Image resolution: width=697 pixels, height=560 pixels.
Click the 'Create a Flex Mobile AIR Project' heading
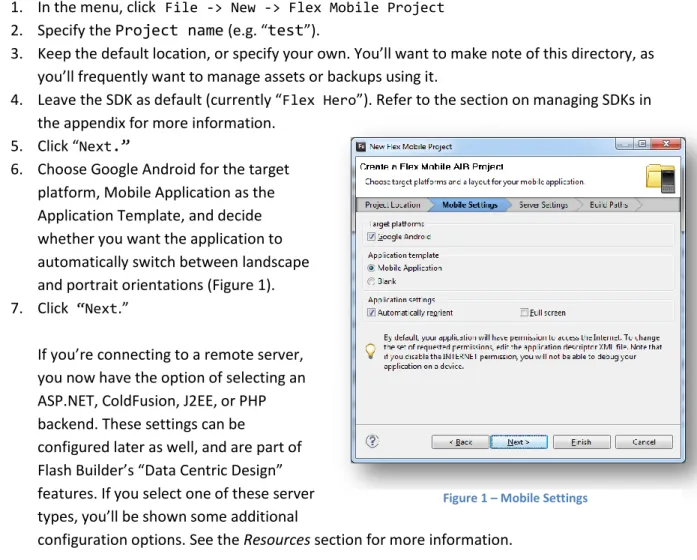tap(431, 167)
